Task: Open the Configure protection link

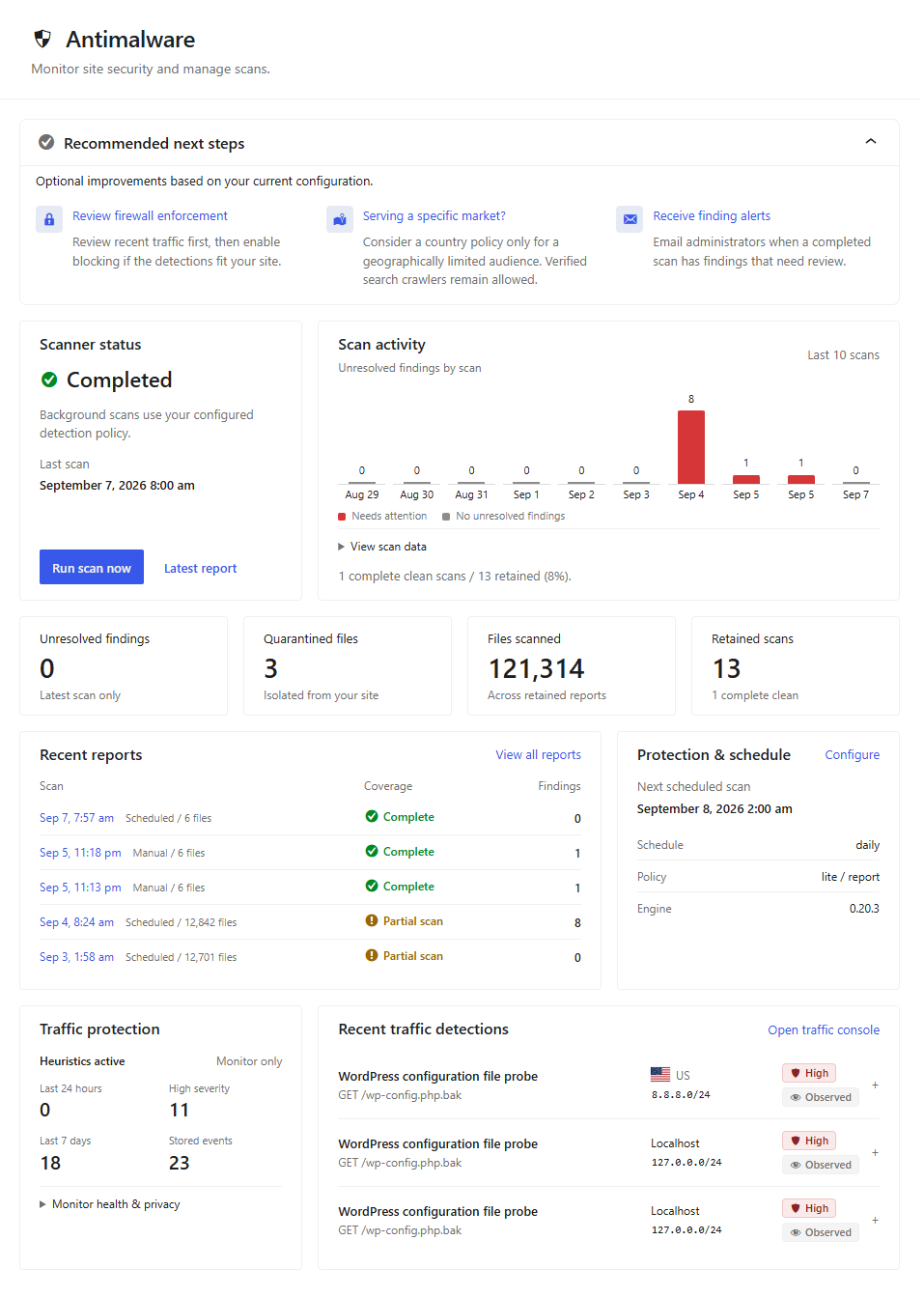Action: [852, 755]
